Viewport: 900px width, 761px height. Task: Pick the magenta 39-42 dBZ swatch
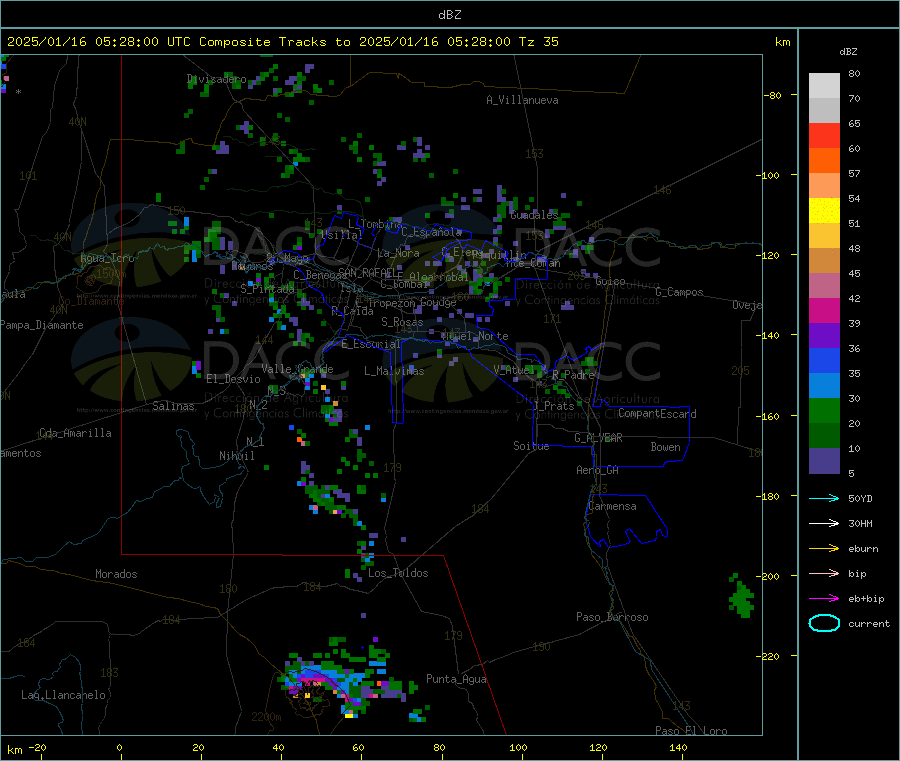(824, 310)
